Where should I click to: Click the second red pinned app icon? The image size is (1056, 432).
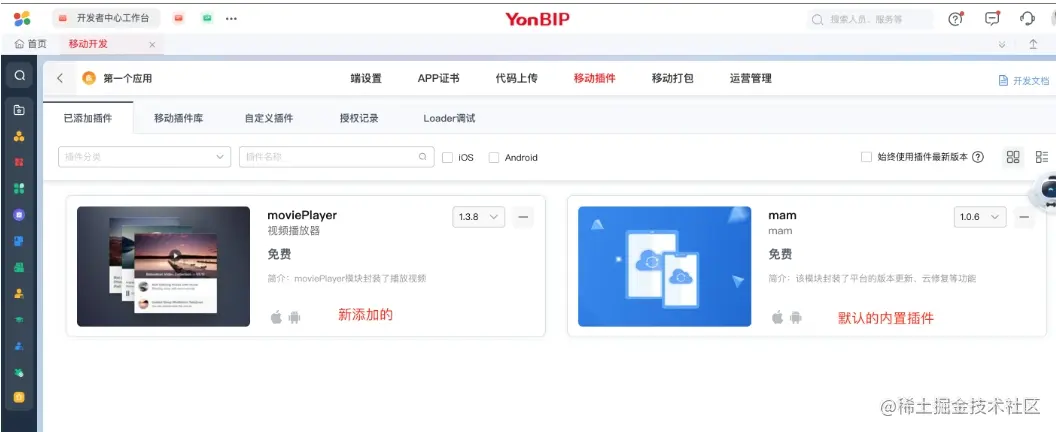178,19
